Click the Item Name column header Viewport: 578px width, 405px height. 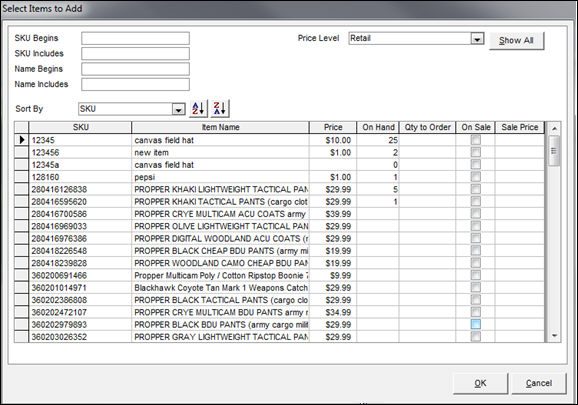click(220, 127)
